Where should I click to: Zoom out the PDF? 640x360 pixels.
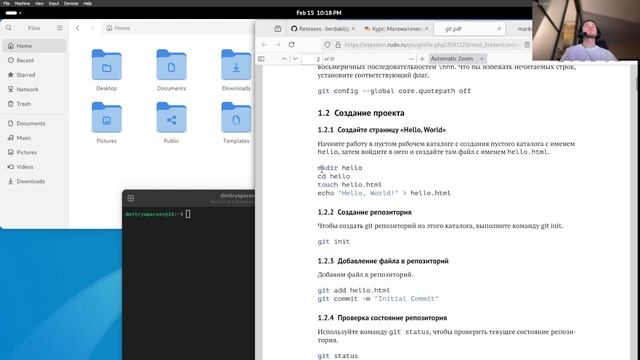[411, 59]
